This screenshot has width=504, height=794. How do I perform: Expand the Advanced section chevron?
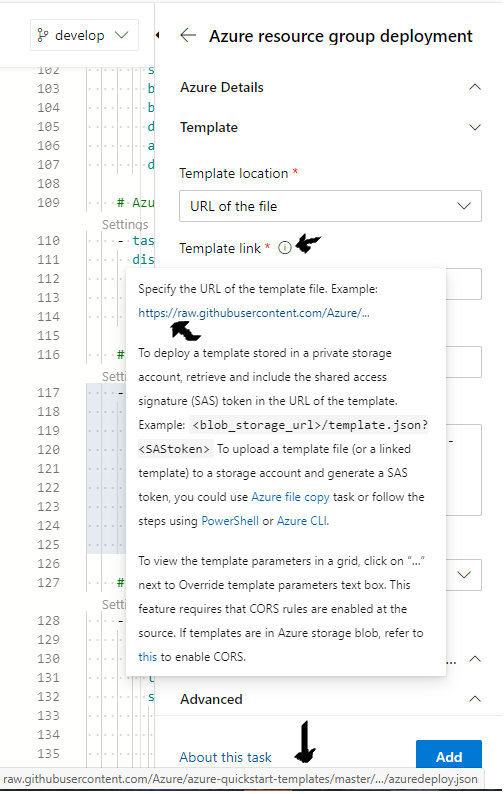click(475, 699)
